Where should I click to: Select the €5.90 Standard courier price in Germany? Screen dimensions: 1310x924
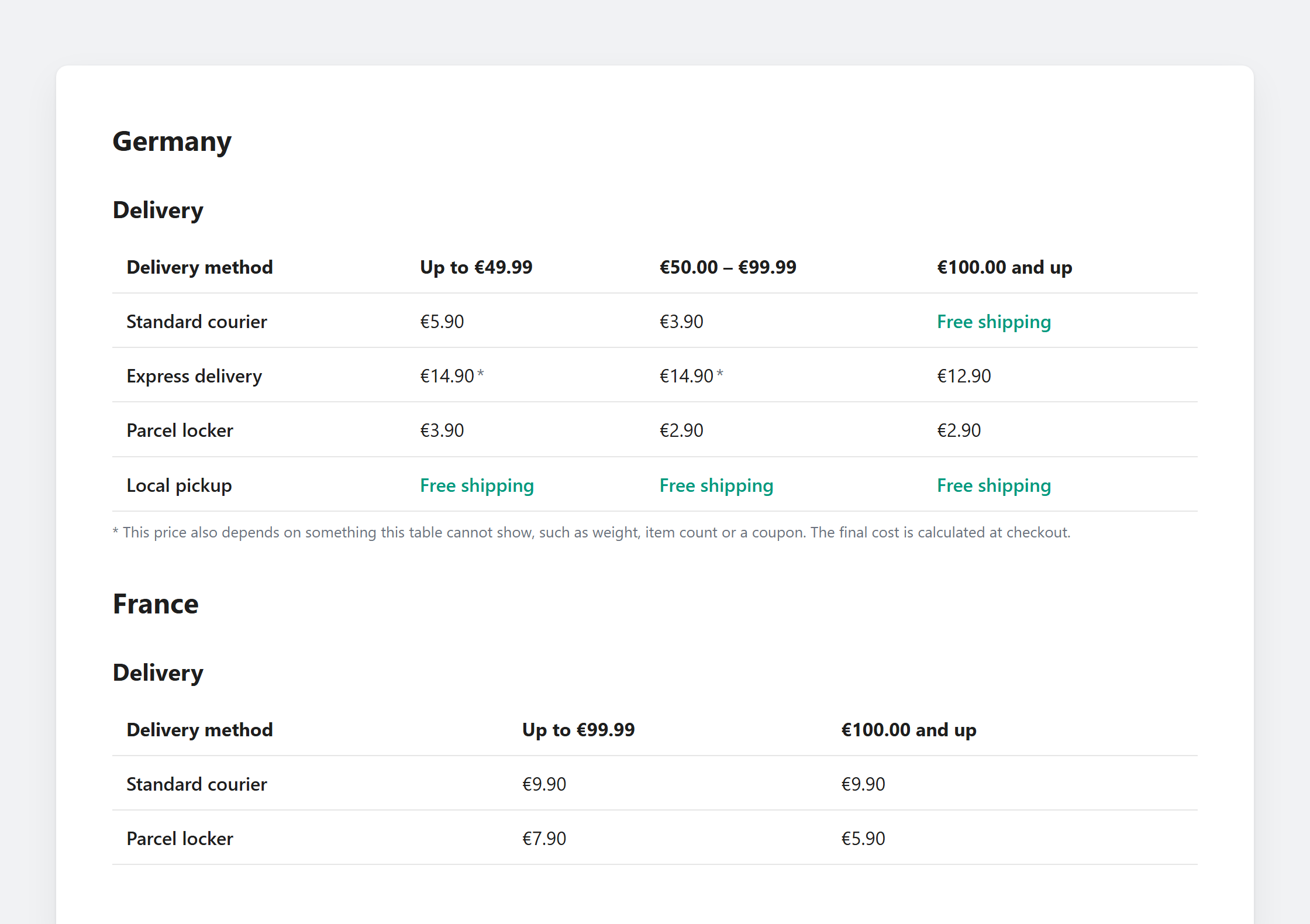pyautogui.click(x=442, y=322)
